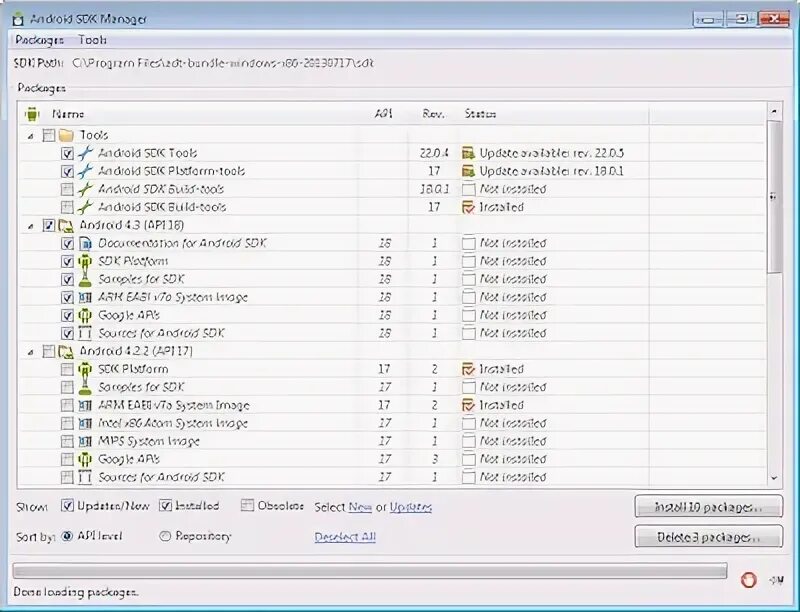Uncheck the API 18 Google APIs checkbox

click(67, 315)
